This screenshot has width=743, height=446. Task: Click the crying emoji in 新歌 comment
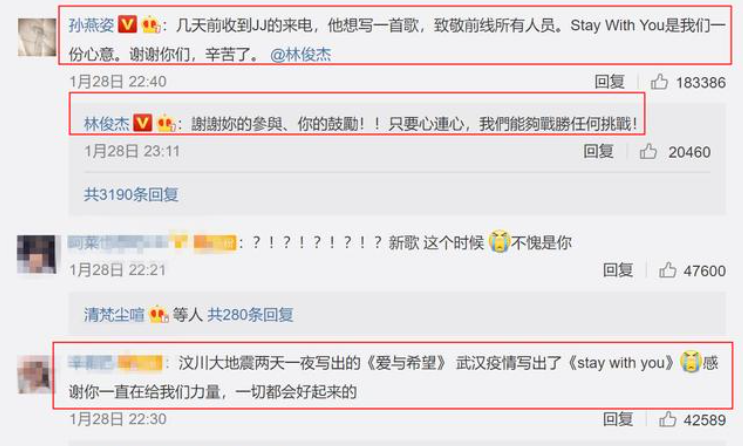coord(499,242)
